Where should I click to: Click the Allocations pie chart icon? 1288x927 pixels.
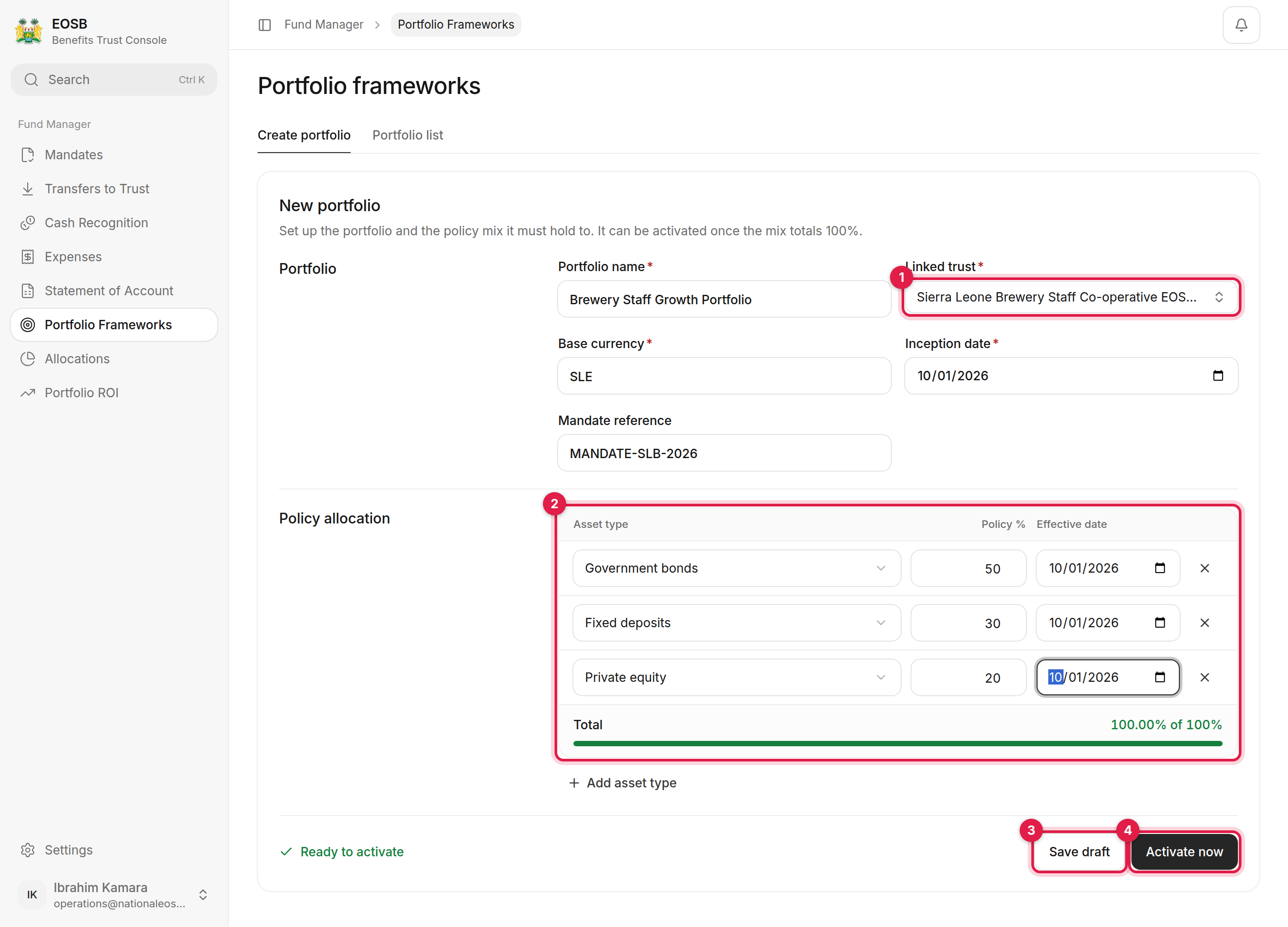pos(28,358)
